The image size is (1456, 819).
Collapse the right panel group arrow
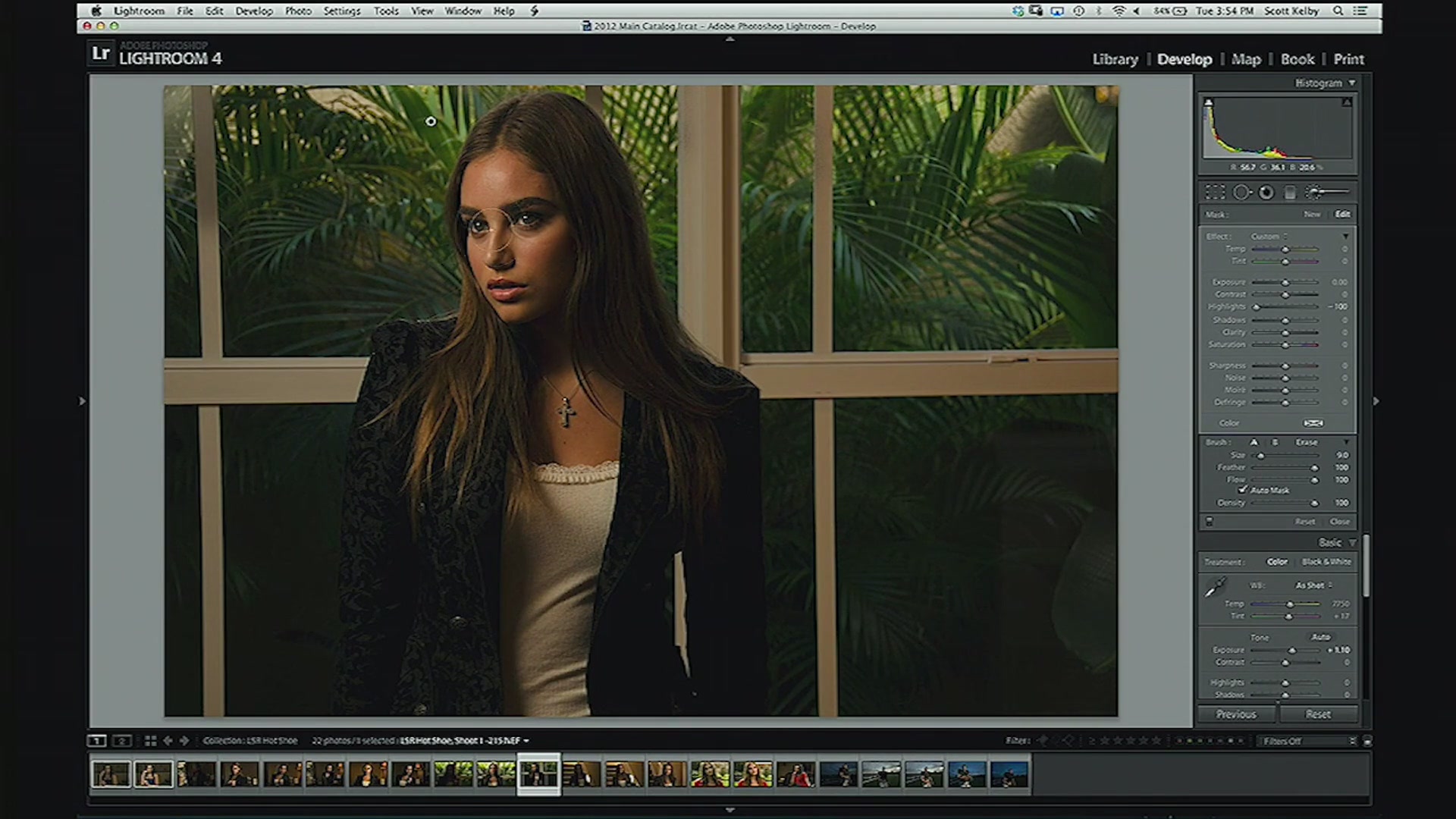[1376, 401]
